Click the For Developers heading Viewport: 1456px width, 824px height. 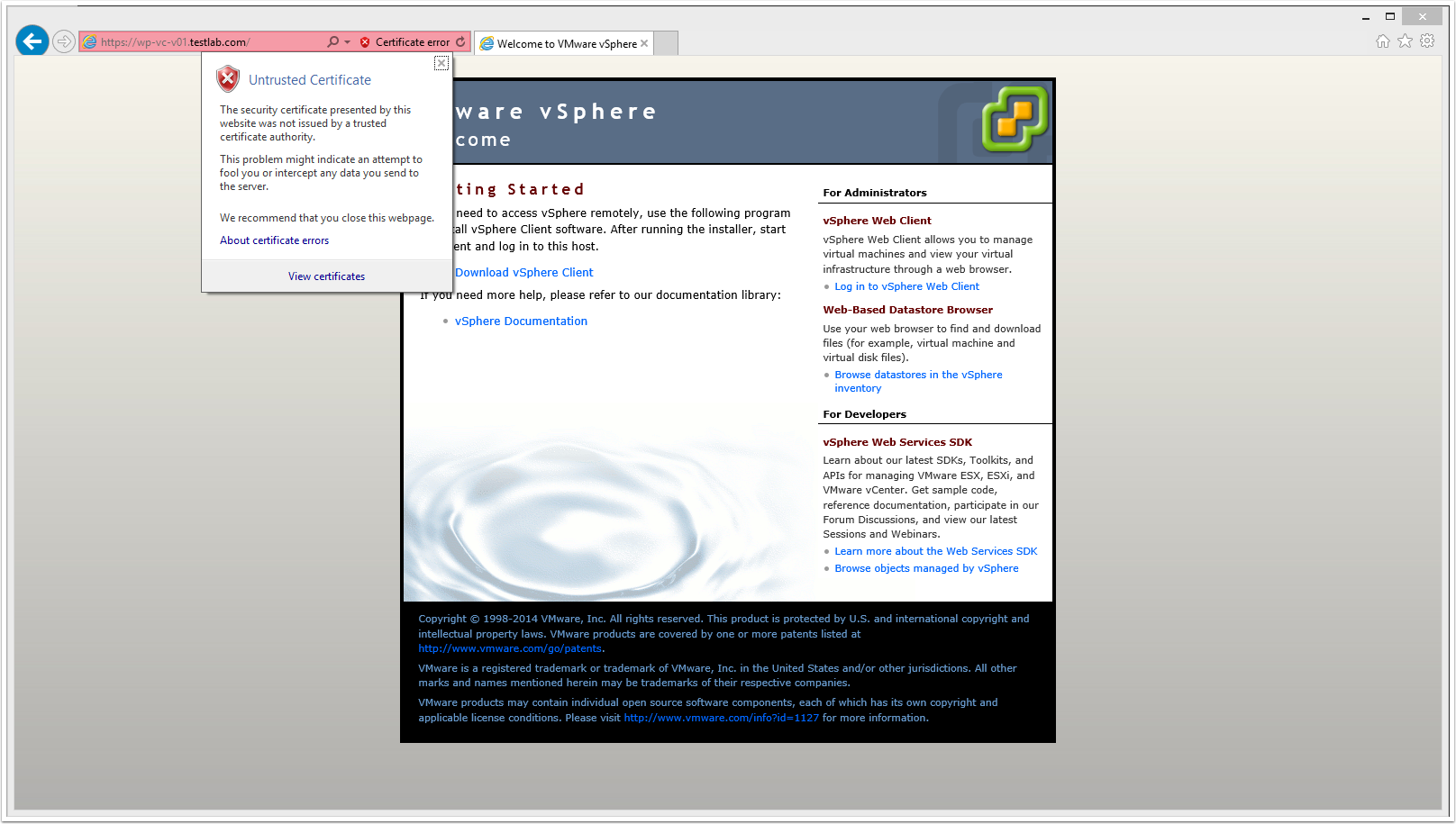click(864, 414)
